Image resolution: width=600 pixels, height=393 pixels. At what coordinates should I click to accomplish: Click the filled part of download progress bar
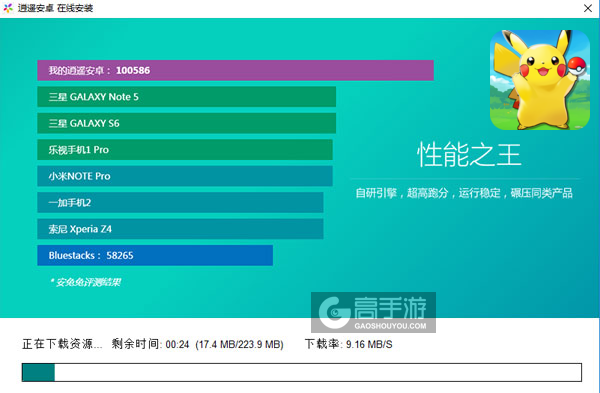(38, 372)
